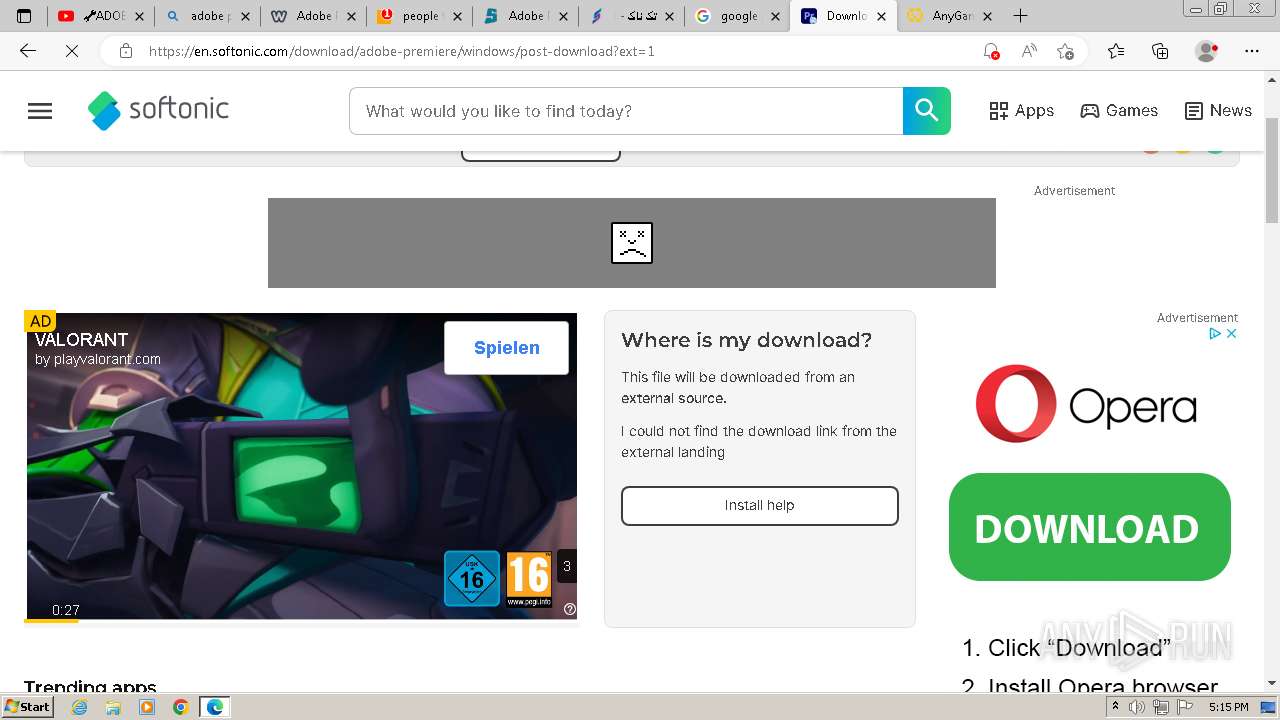The width and height of the screenshot is (1280, 720).
Task: Switch to the Wikipedia Adobe tab
Action: click(x=314, y=16)
